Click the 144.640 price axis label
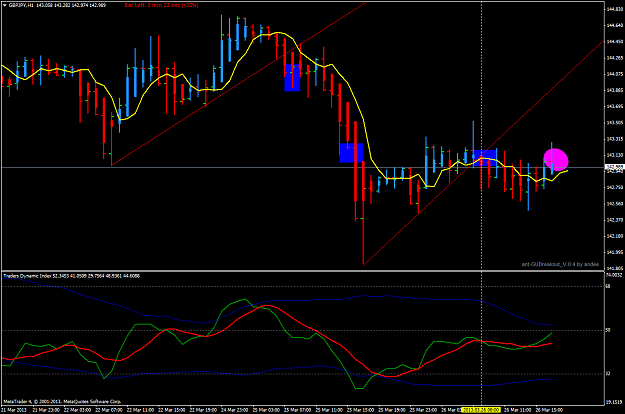This screenshot has height=414, width=625. 614,25
